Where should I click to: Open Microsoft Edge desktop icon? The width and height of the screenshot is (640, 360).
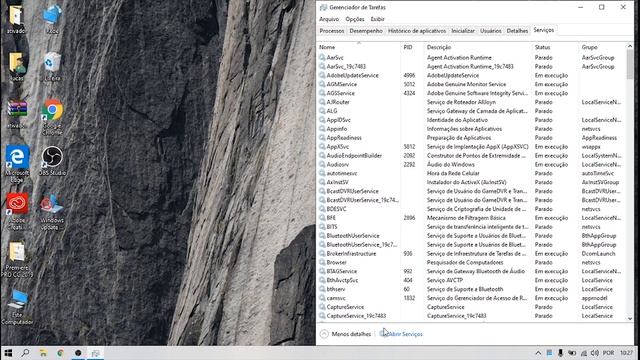(17, 164)
